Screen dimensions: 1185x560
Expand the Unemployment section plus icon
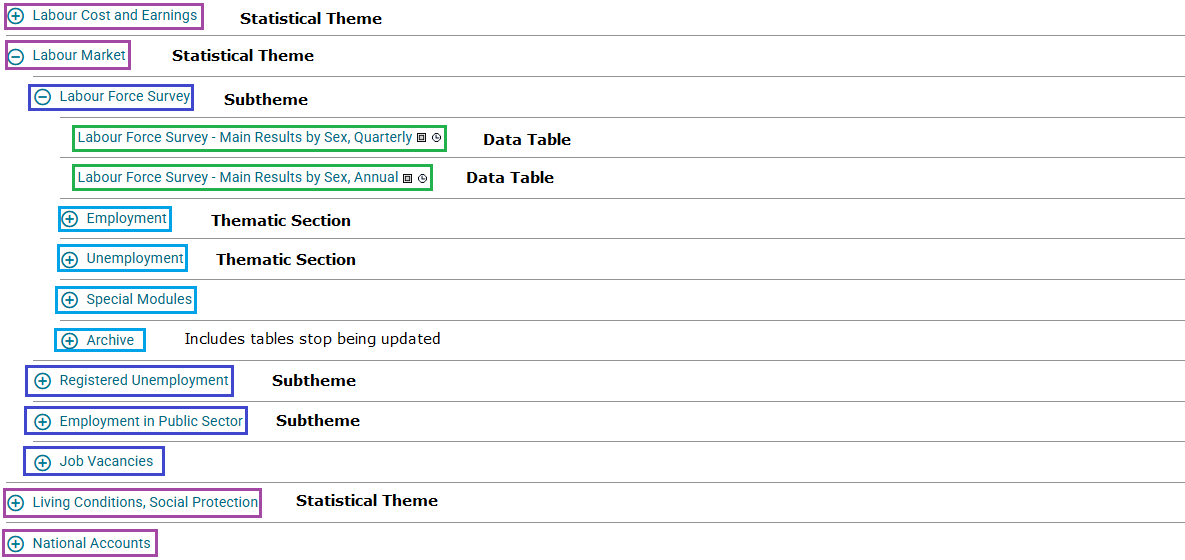pyautogui.click(x=70, y=259)
